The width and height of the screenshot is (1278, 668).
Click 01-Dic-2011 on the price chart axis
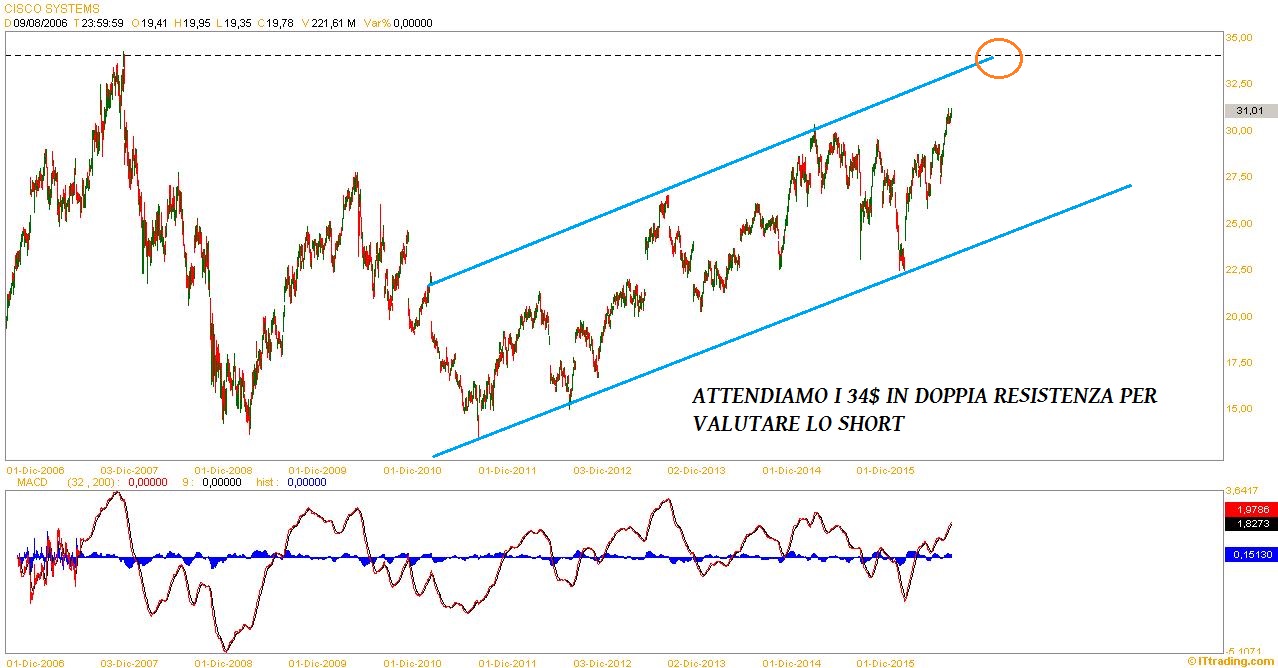pos(507,469)
